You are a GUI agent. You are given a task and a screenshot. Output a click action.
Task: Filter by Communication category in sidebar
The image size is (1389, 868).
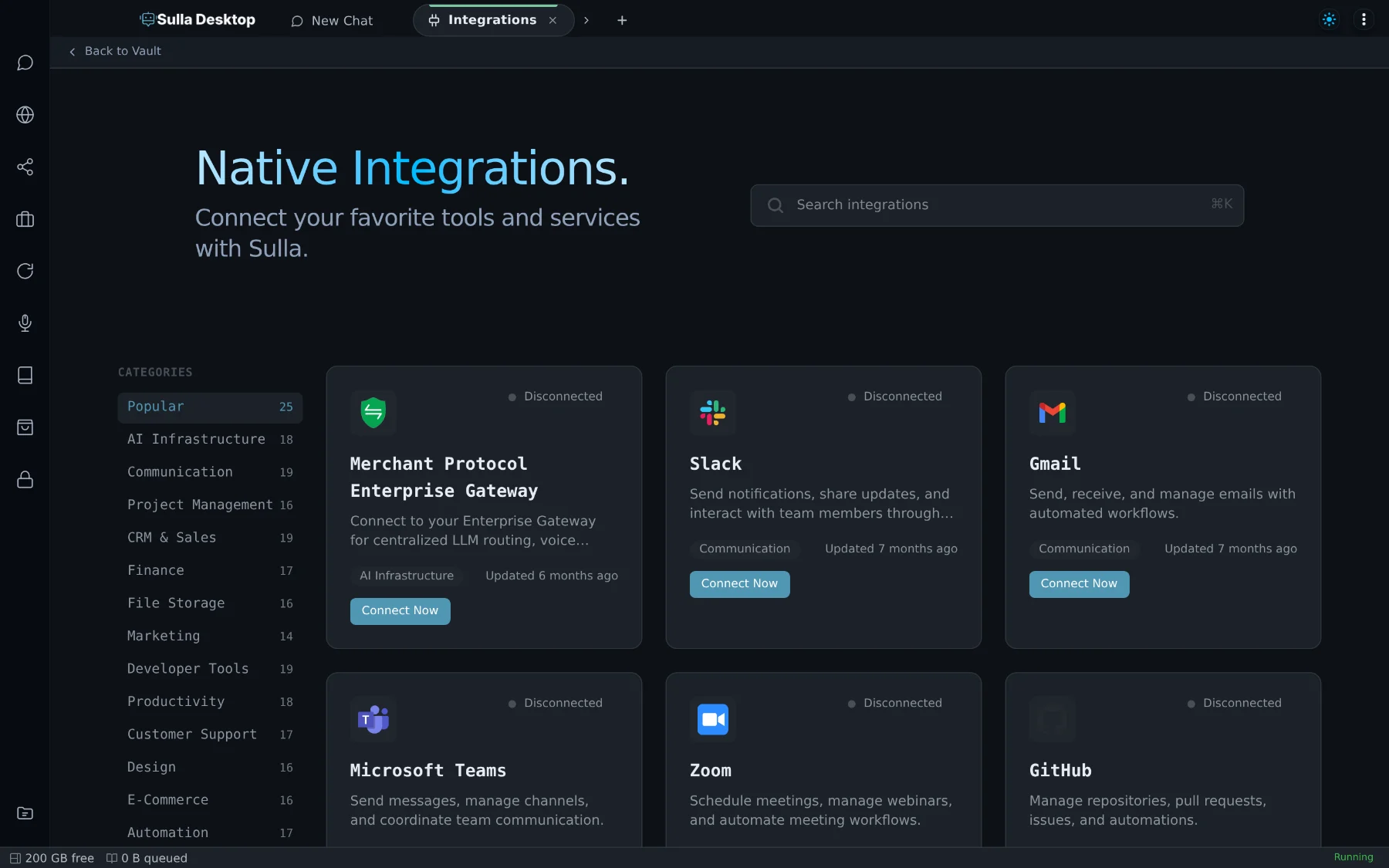click(210, 473)
